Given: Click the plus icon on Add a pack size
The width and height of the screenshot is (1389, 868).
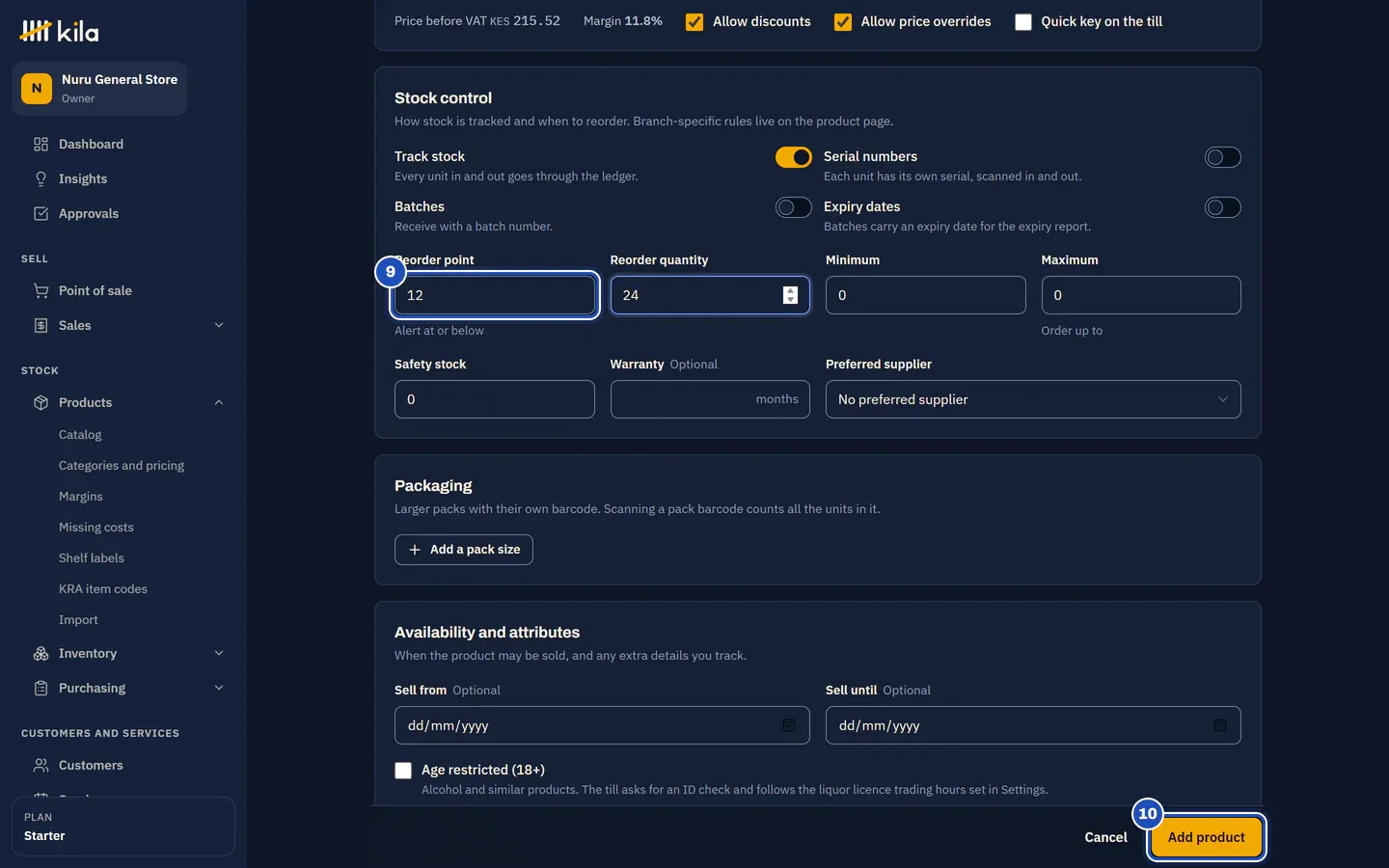Looking at the screenshot, I should 415,550.
